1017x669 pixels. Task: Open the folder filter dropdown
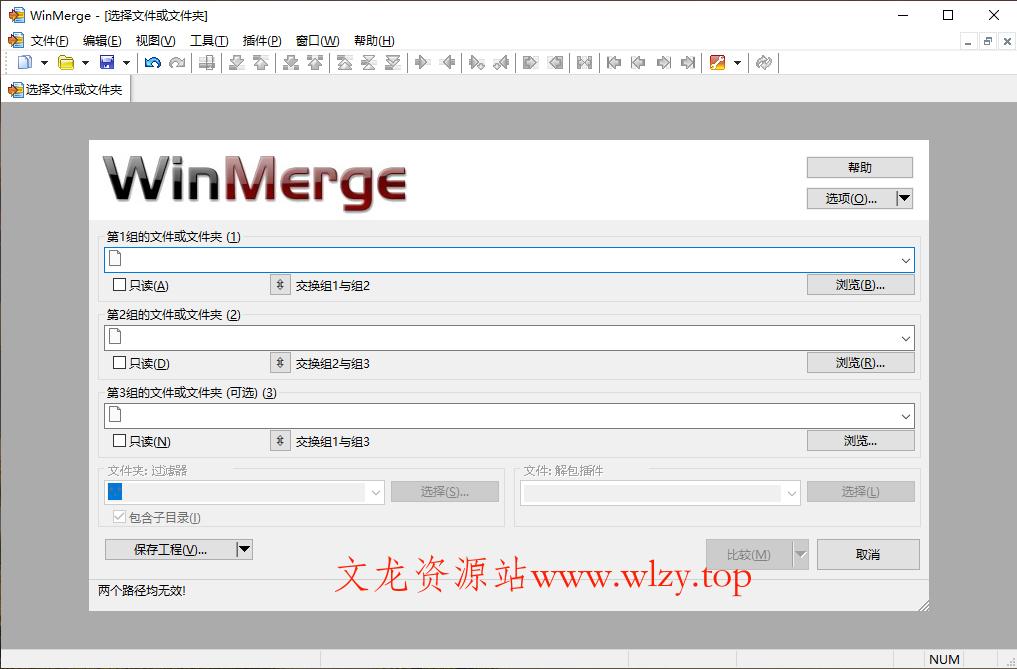pyautogui.click(x=376, y=491)
